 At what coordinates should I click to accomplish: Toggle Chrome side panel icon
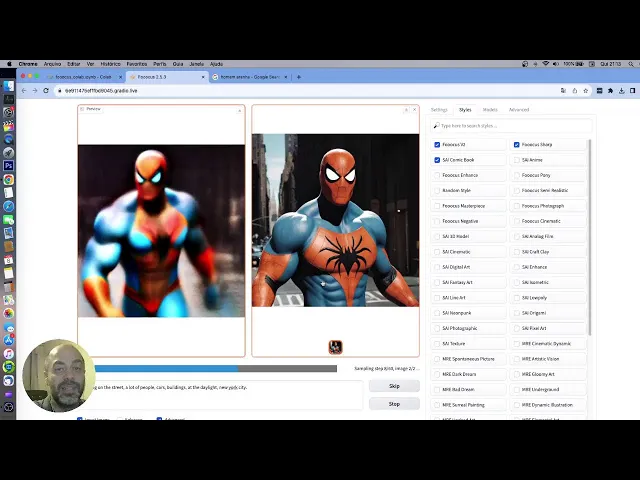[x=633, y=91]
